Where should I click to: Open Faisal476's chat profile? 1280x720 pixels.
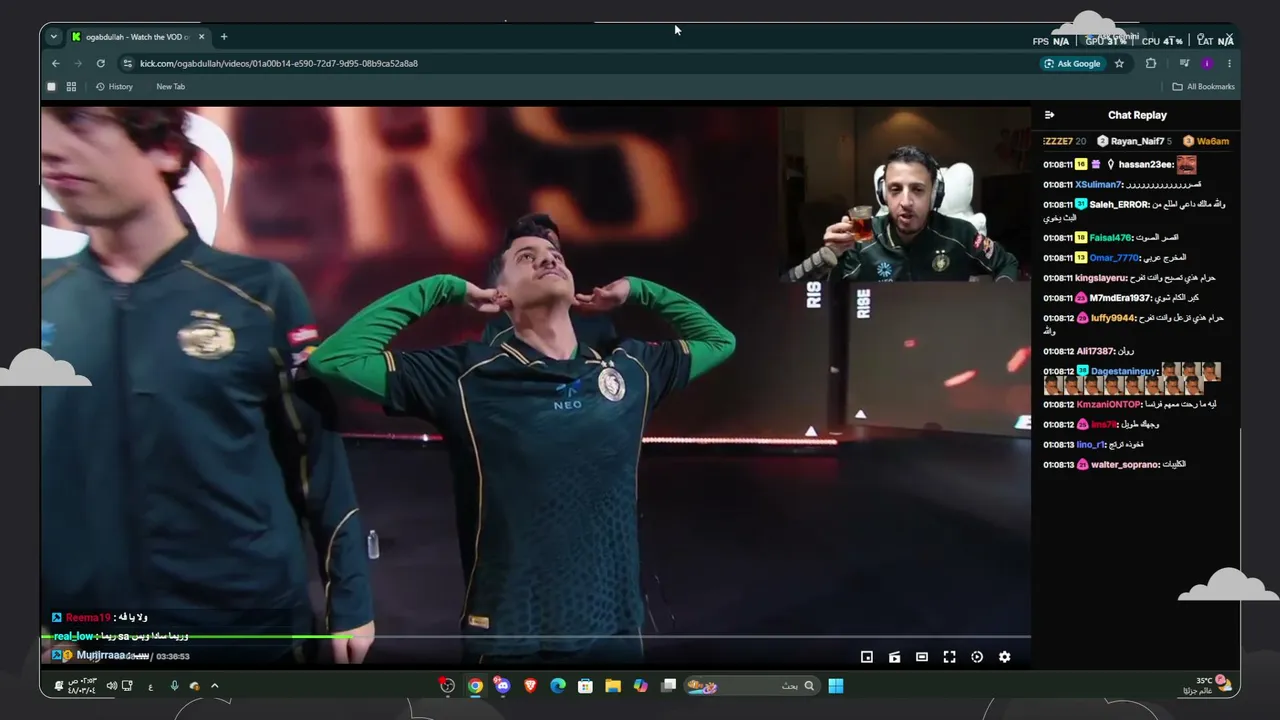pos(1111,238)
